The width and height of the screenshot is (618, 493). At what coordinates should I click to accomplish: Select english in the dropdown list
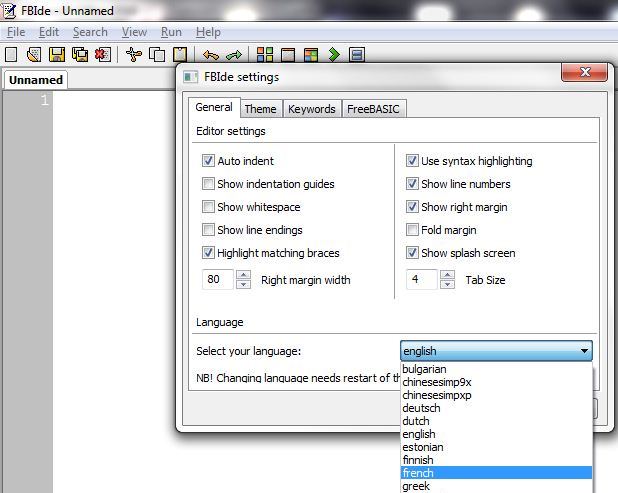coord(496,434)
